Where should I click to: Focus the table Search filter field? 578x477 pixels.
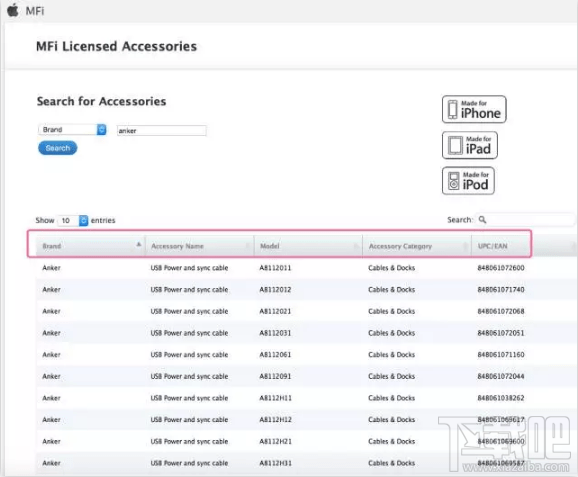pyautogui.click(x=525, y=220)
